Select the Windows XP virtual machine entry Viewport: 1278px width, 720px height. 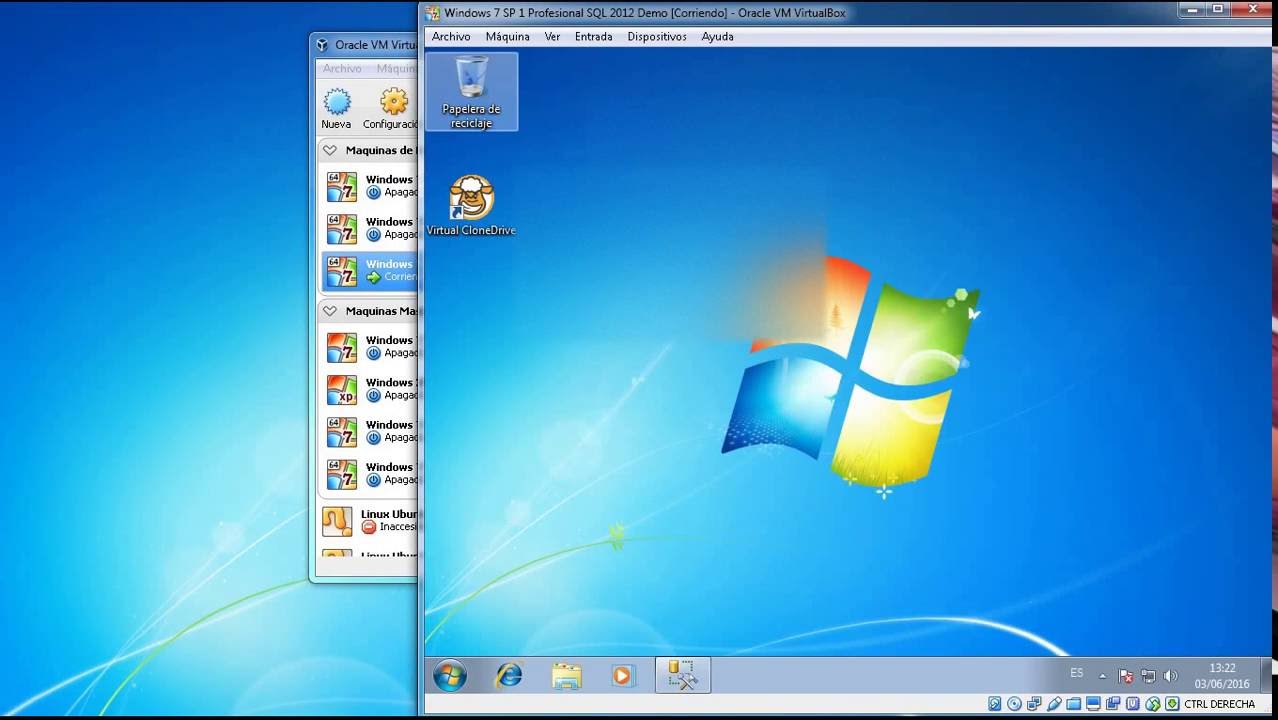point(370,389)
